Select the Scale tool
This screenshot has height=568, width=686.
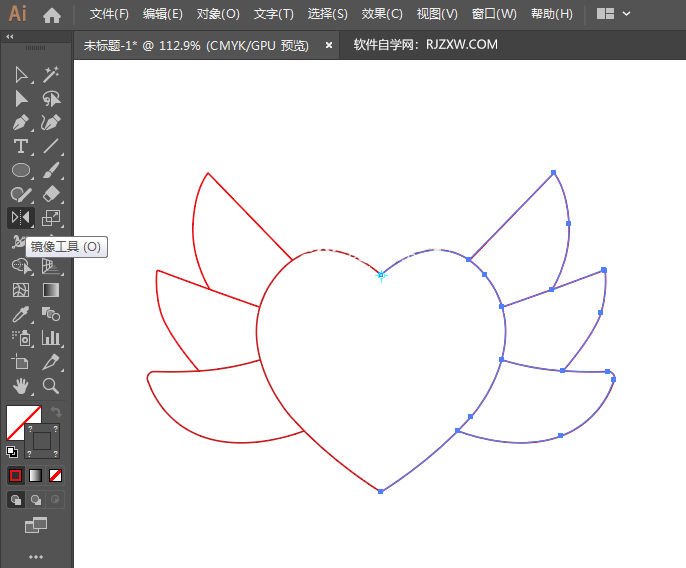tap(51, 217)
